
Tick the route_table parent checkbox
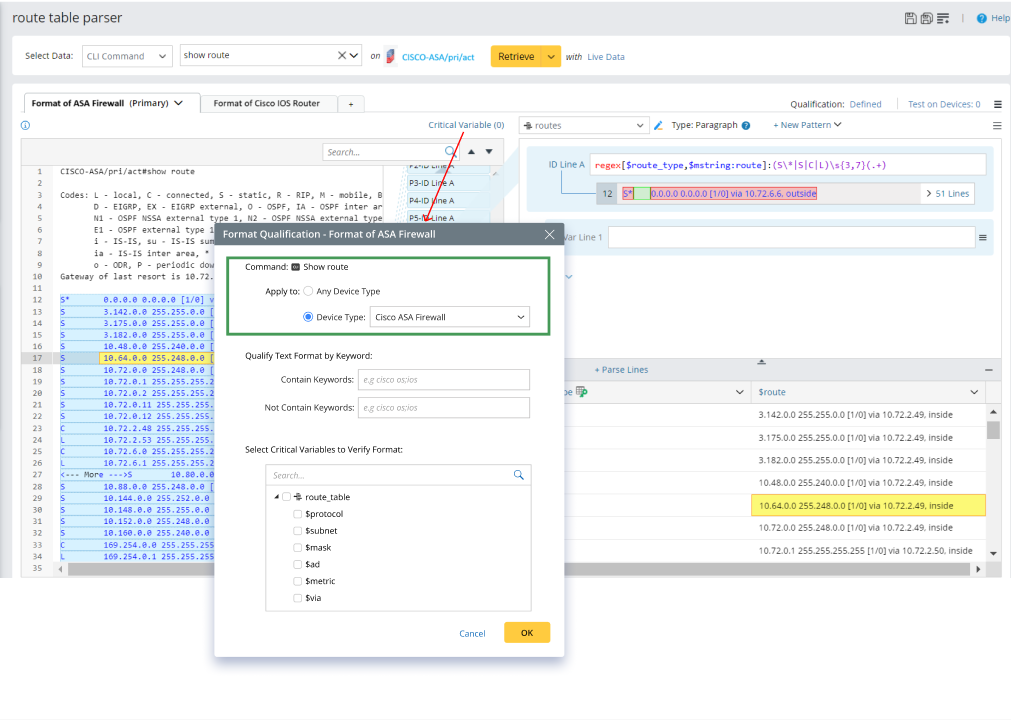point(287,497)
